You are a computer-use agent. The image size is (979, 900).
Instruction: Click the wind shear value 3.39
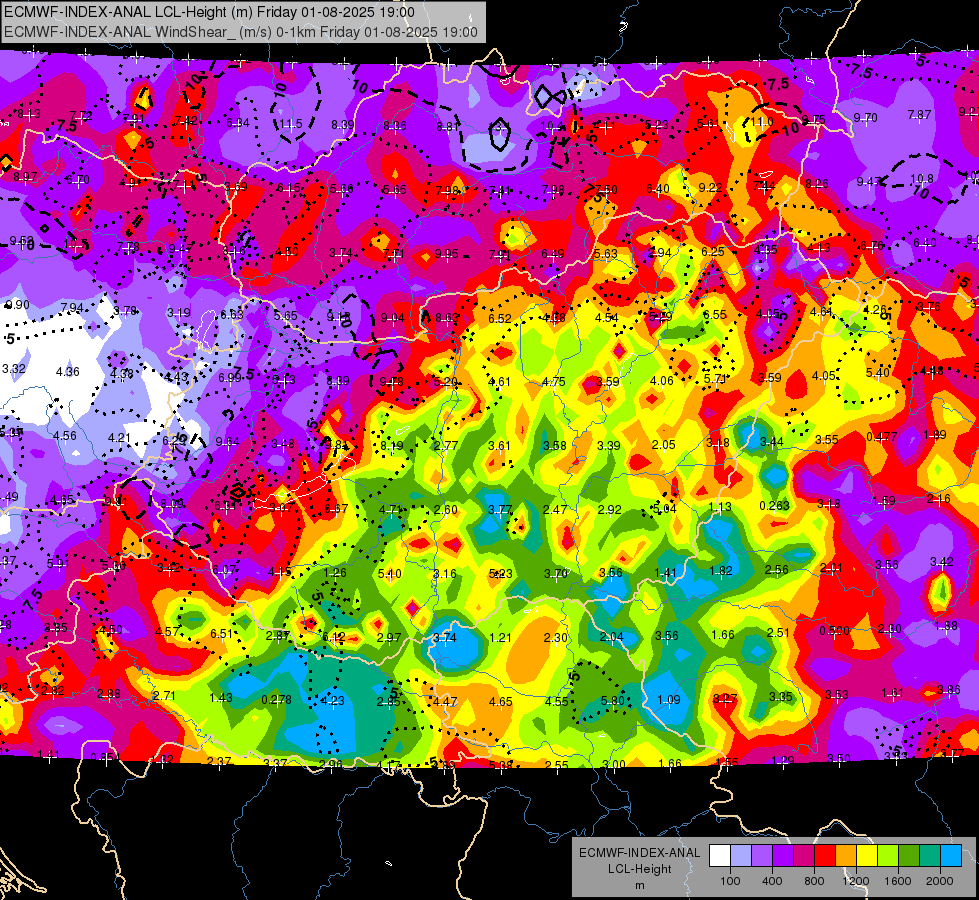[609, 445]
